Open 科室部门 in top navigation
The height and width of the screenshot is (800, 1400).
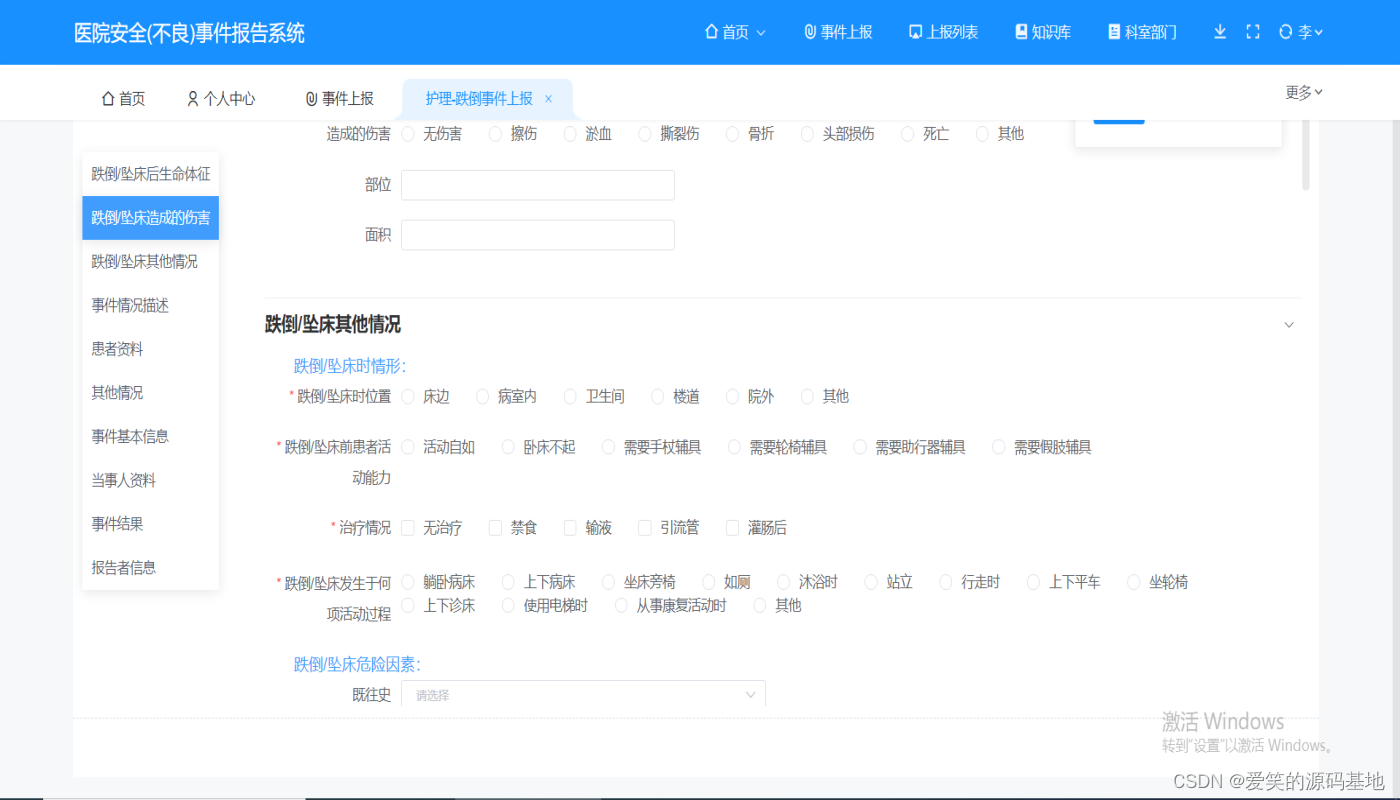pos(1142,32)
